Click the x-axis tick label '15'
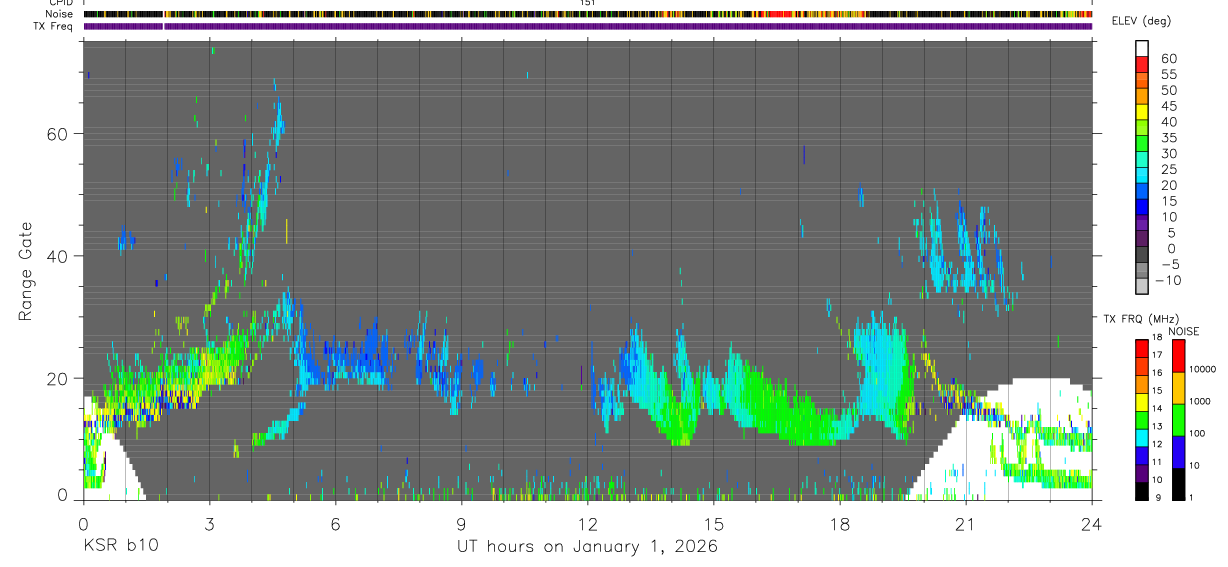Screen dimensions: 1228x567 [713, 523]
